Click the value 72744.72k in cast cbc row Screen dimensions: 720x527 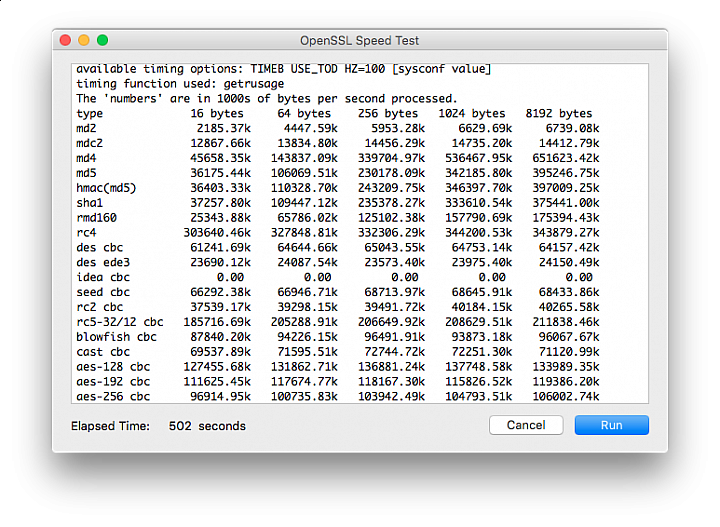395,352
